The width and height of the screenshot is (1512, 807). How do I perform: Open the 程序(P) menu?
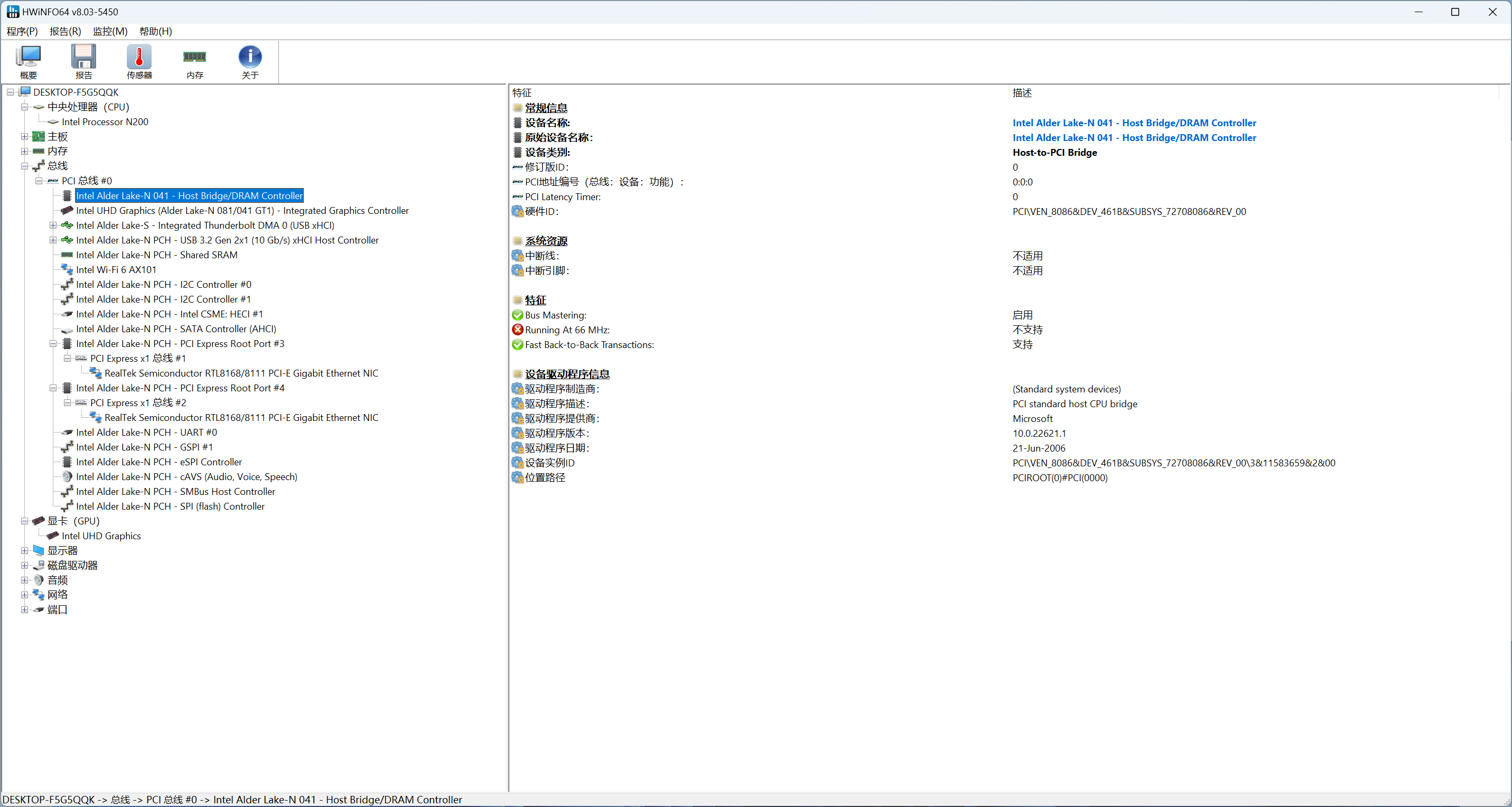pos(22,31)
